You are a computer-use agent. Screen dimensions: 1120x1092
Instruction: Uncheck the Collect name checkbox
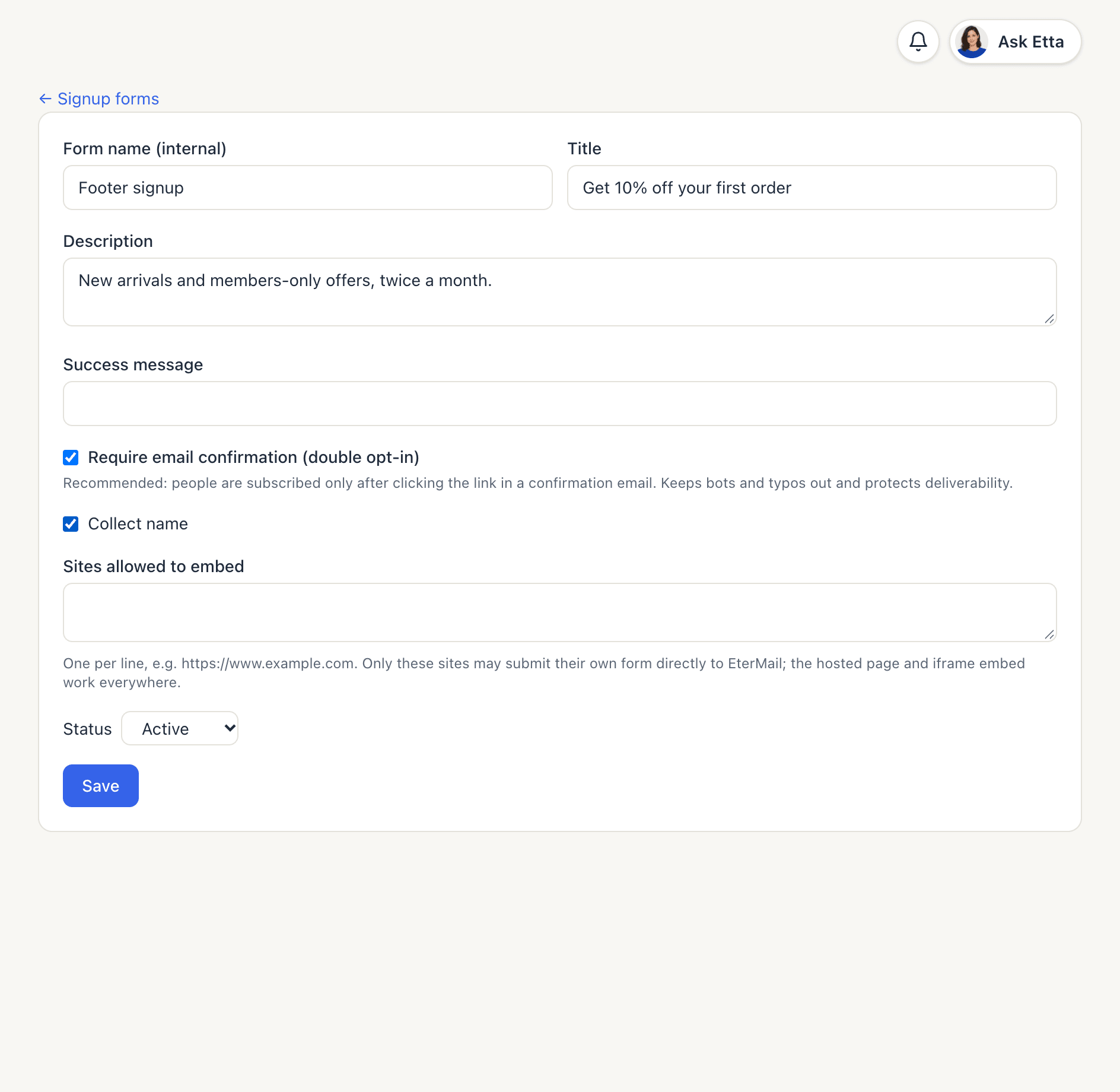click(x=71, y=523)
